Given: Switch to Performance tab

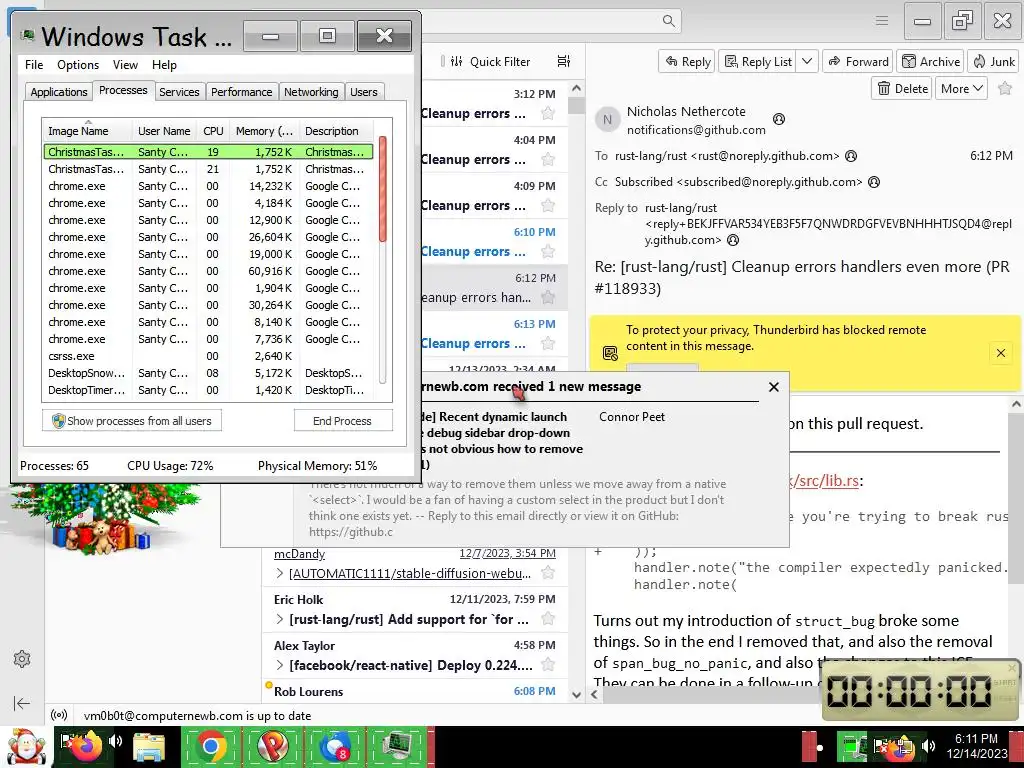Looking at the screenshot, I should coord(242,92).
